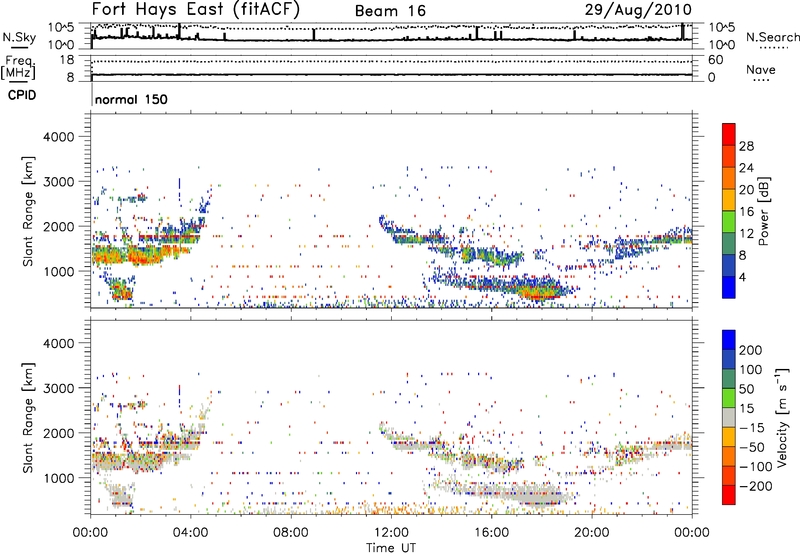Click the date '29/Aug/2010'

638,10
